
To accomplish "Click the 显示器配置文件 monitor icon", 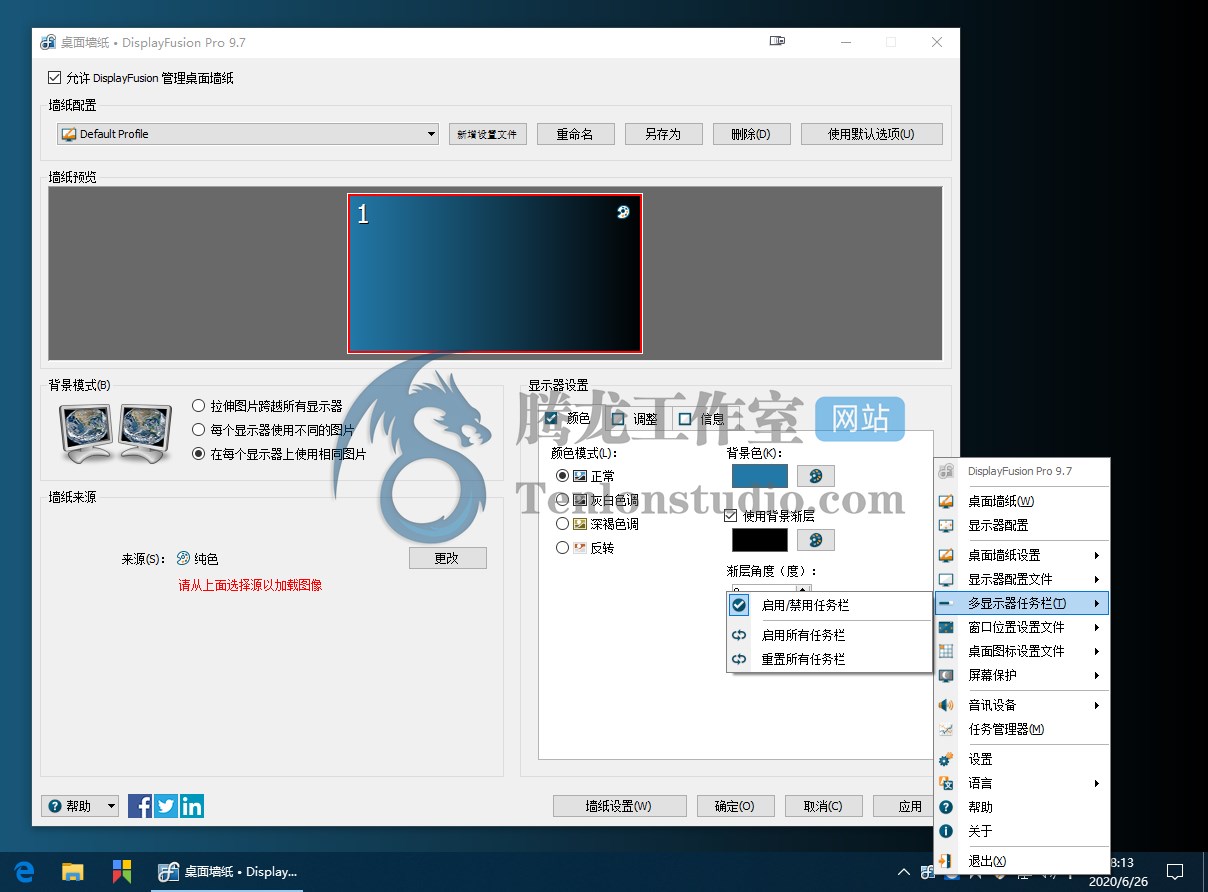I will pos(946,579).
